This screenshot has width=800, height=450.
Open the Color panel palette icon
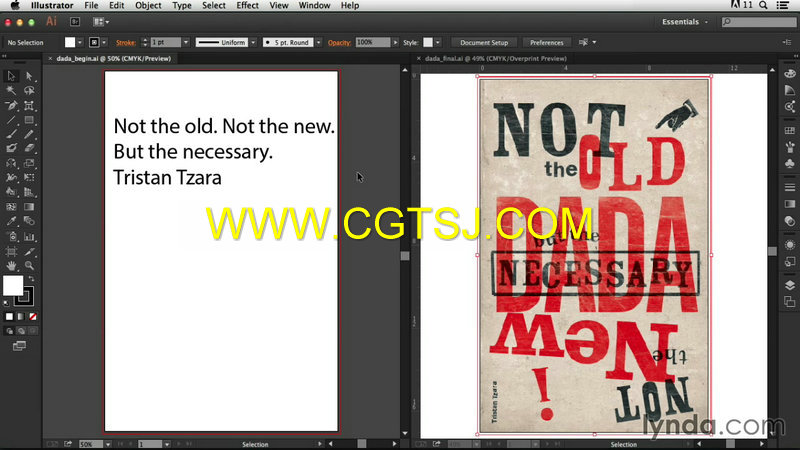pyautogui.click(x=790, y=73)
